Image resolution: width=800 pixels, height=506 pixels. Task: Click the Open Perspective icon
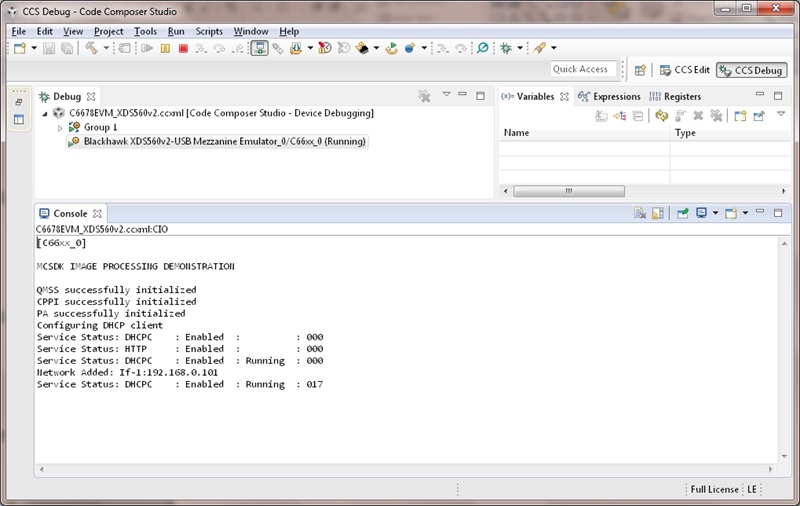pyautogui.click(x=640, y=70)
